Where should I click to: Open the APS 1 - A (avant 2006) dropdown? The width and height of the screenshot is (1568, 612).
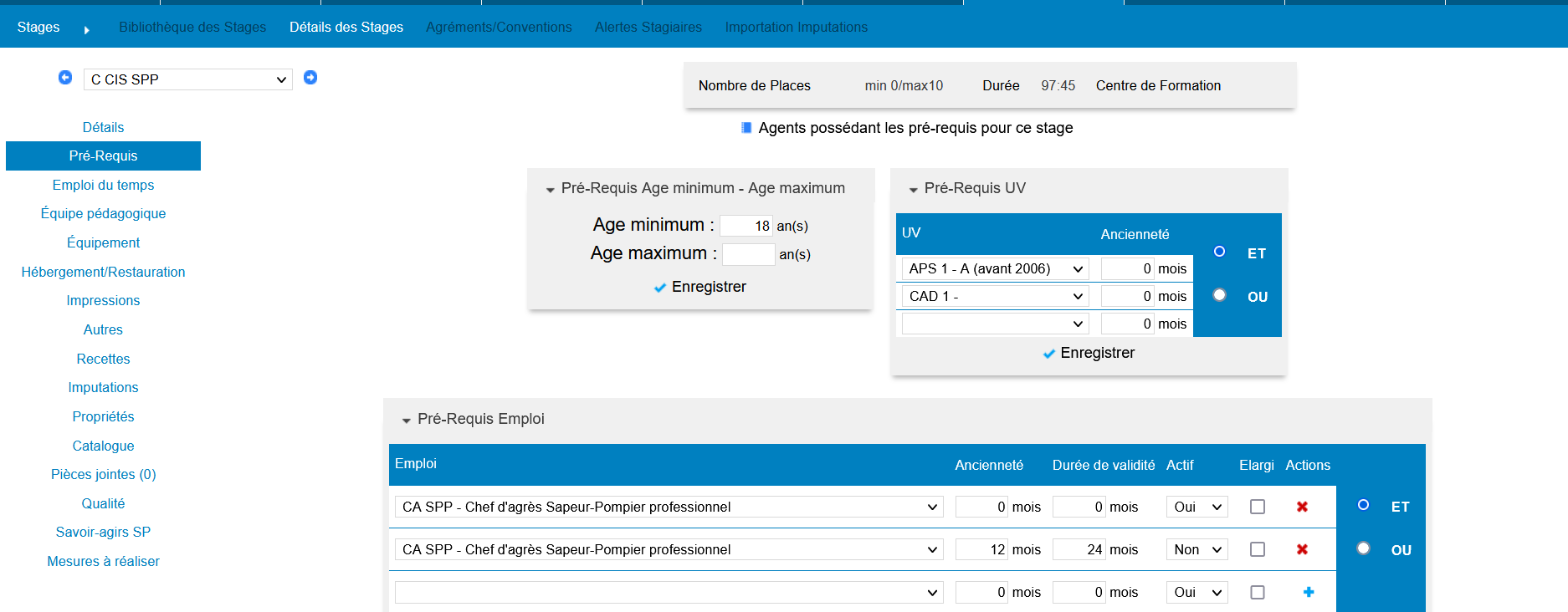[x=994, y=268]
